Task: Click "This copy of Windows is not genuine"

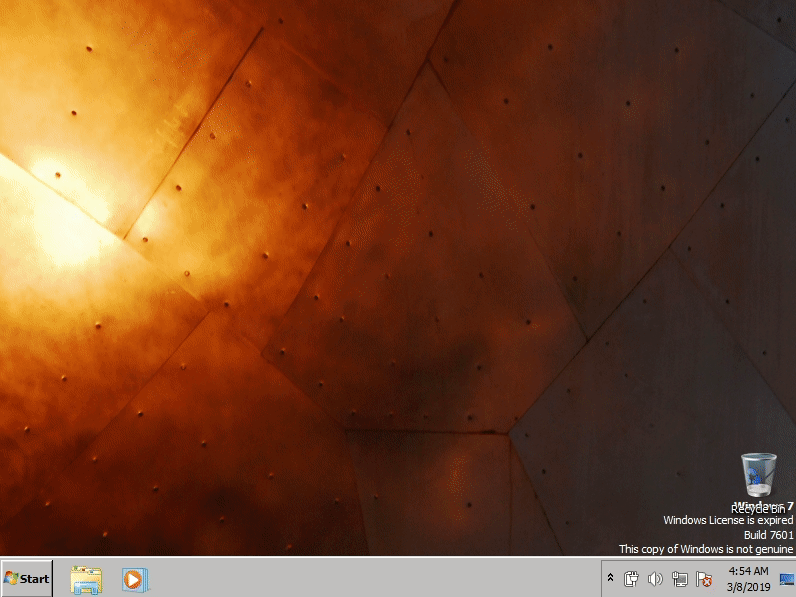Action: tap(706, 549)
